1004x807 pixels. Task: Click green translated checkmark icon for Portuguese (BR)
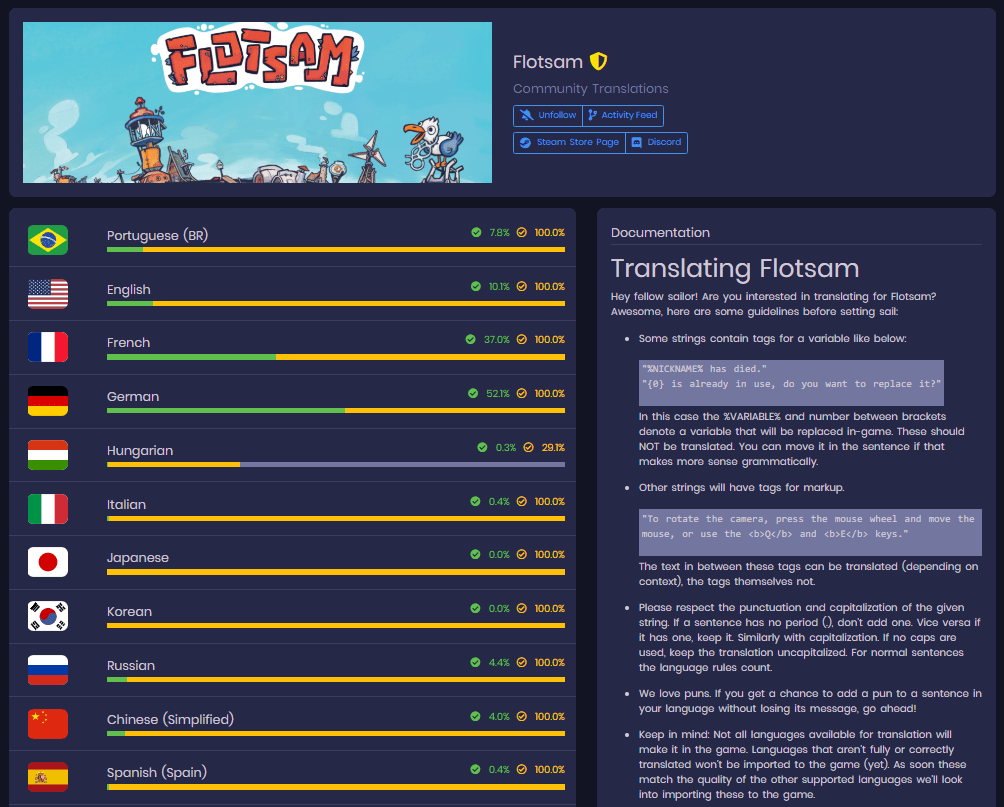(x=476, y=232)
